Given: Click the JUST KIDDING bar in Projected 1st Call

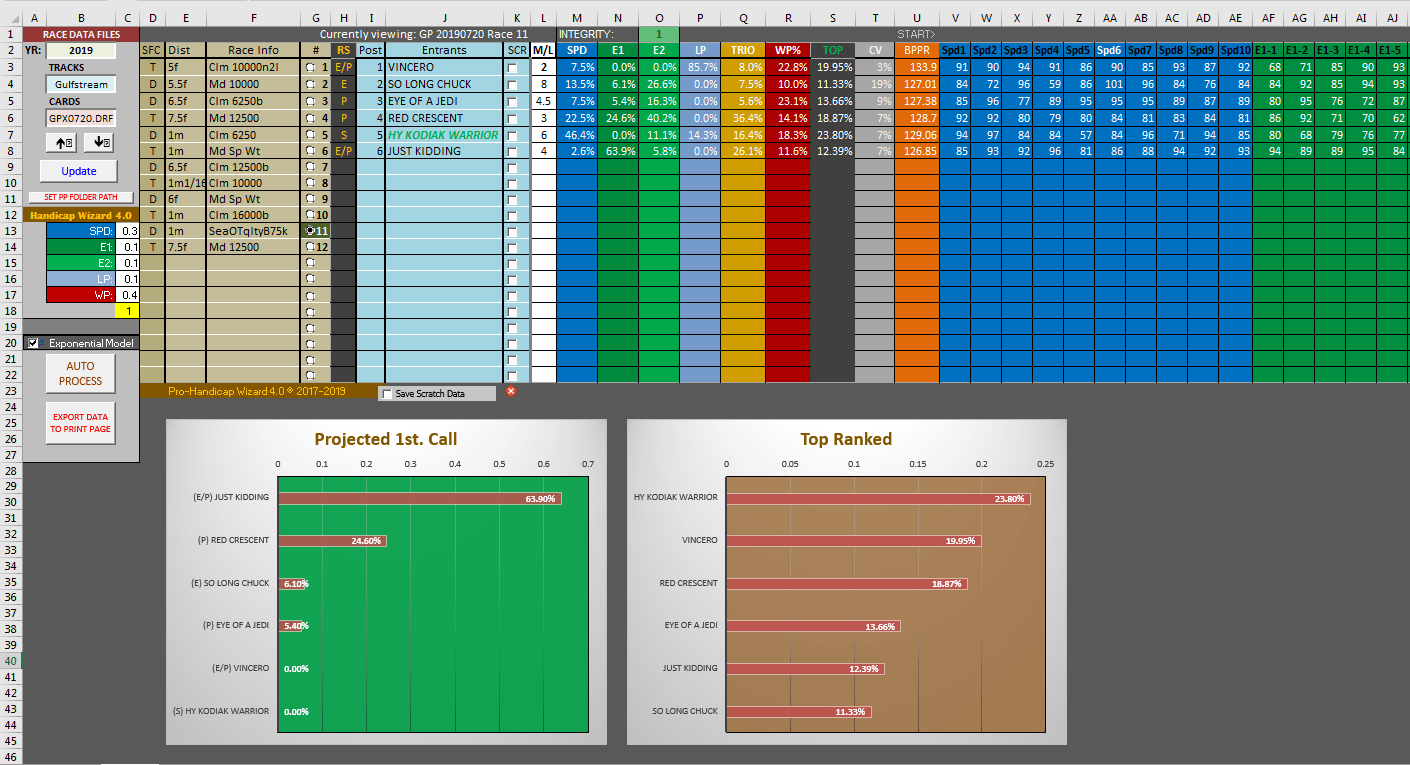Looking at the screenshot, I should coord(418,498).
